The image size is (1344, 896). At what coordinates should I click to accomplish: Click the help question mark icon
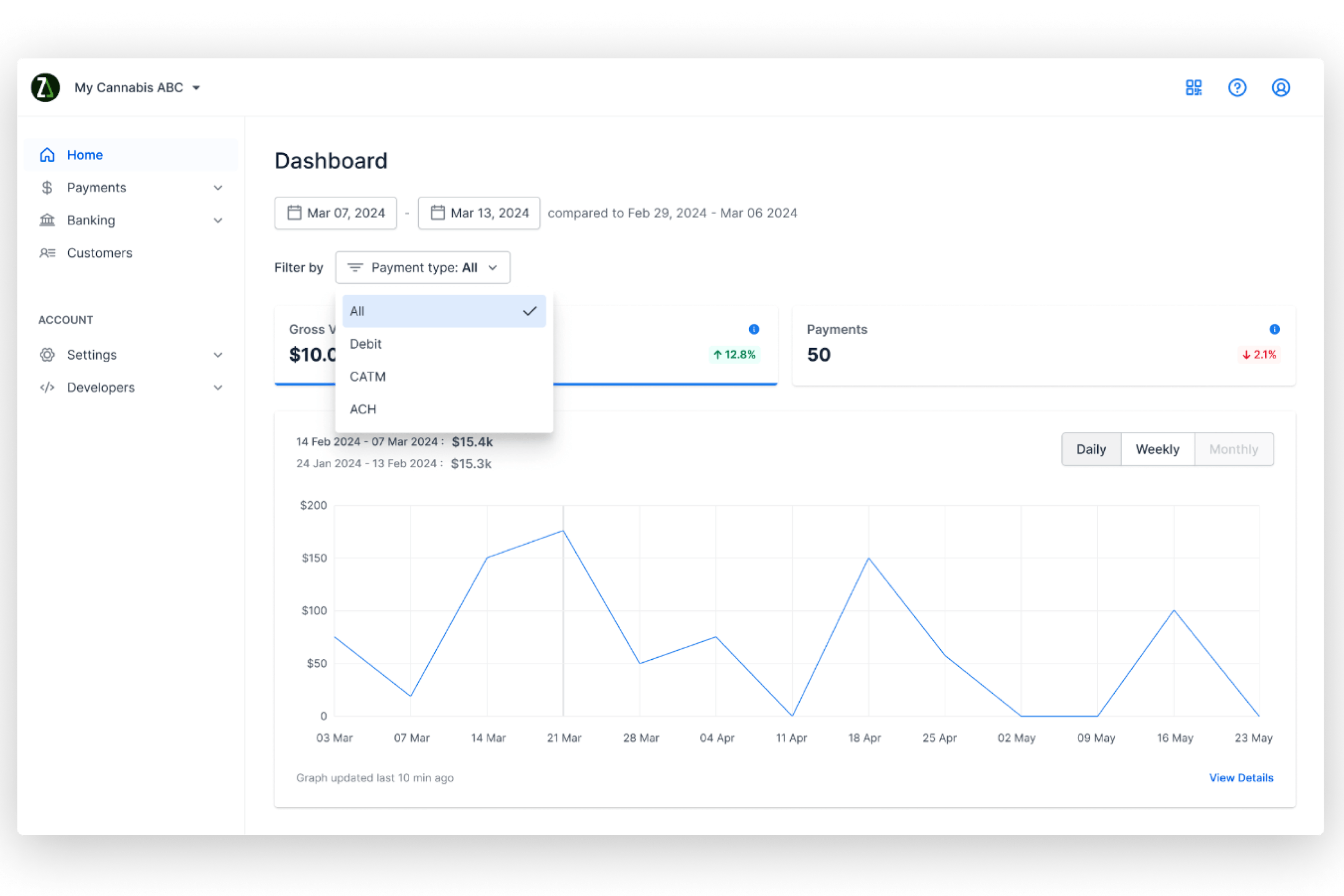pos(1237,87)
